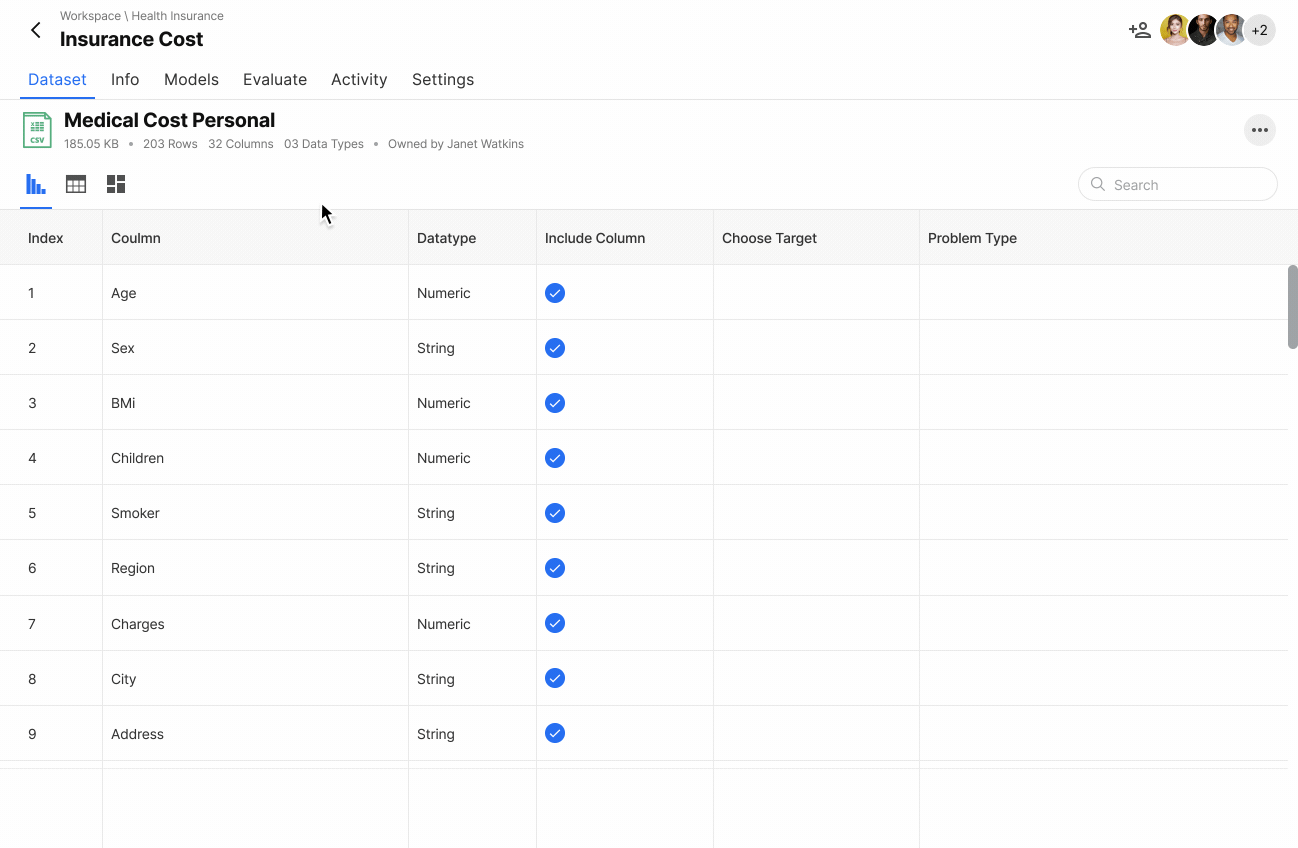Click Problem Type cell for Charges row
Viewport: 1298px width, 848px height.
pos(1103,624)
